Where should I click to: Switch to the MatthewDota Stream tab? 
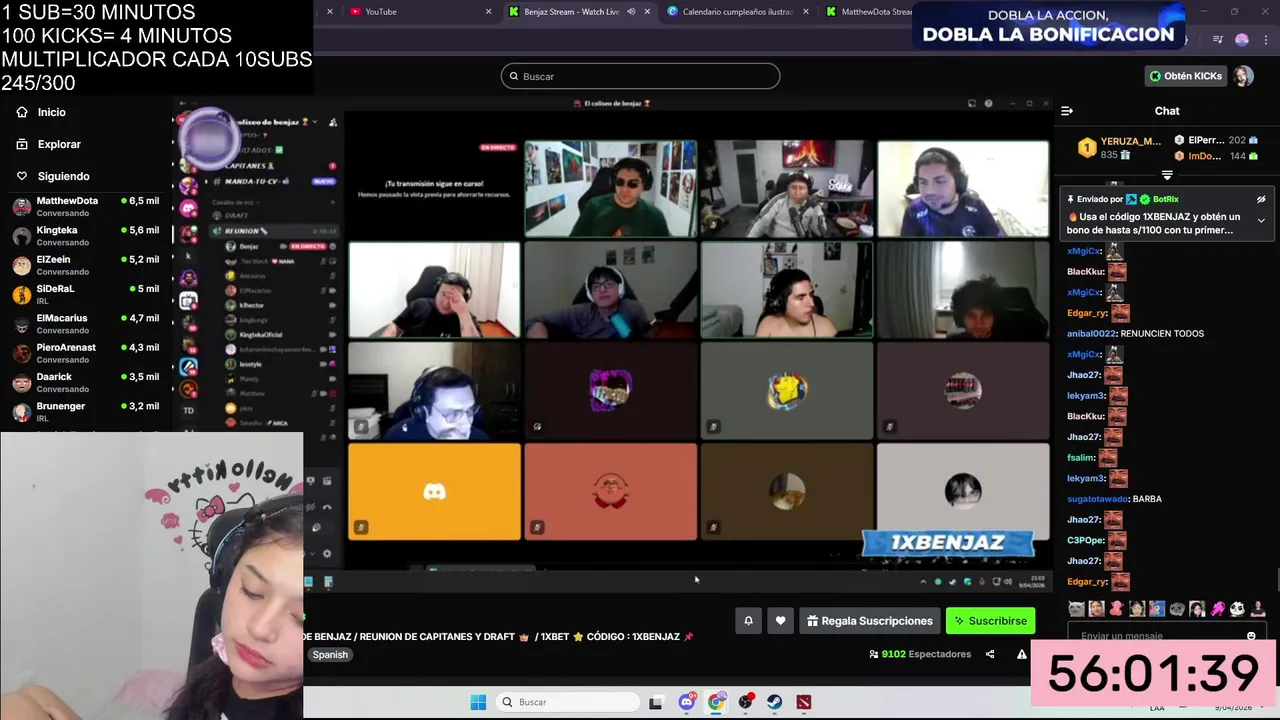coord(870,12)
